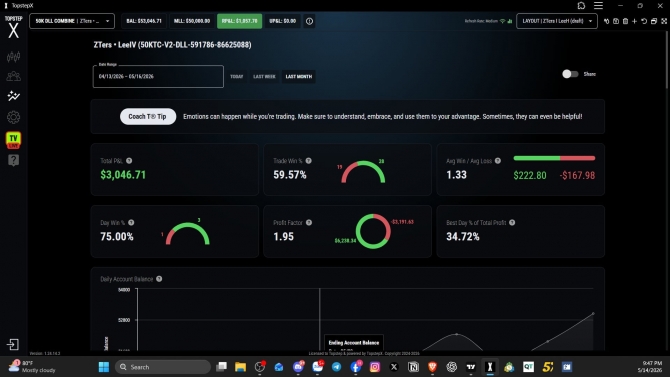
Task: Add a new layout with plus icon
Action: (x=635, y=21)
